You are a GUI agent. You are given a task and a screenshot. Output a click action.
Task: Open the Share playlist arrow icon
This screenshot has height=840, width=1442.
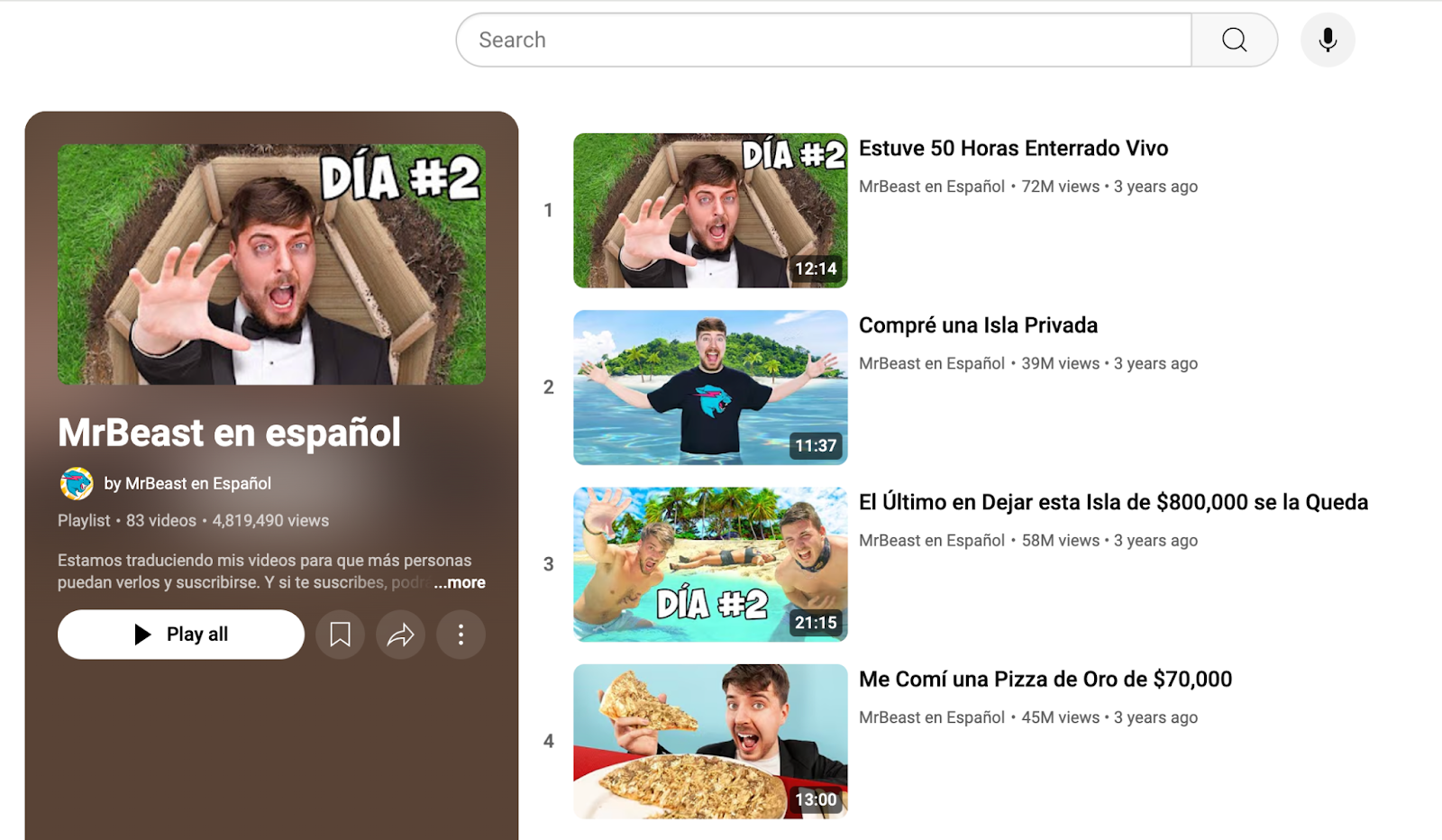point(400,635)
